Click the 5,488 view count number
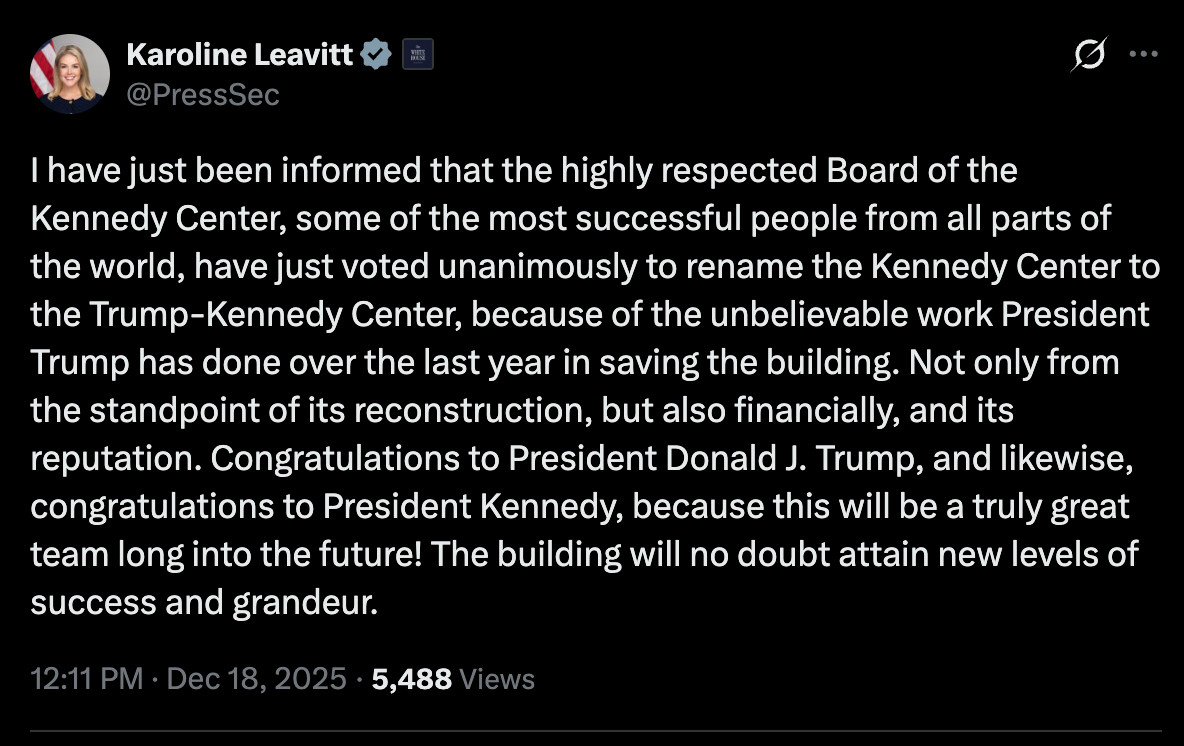 (411, 679)
